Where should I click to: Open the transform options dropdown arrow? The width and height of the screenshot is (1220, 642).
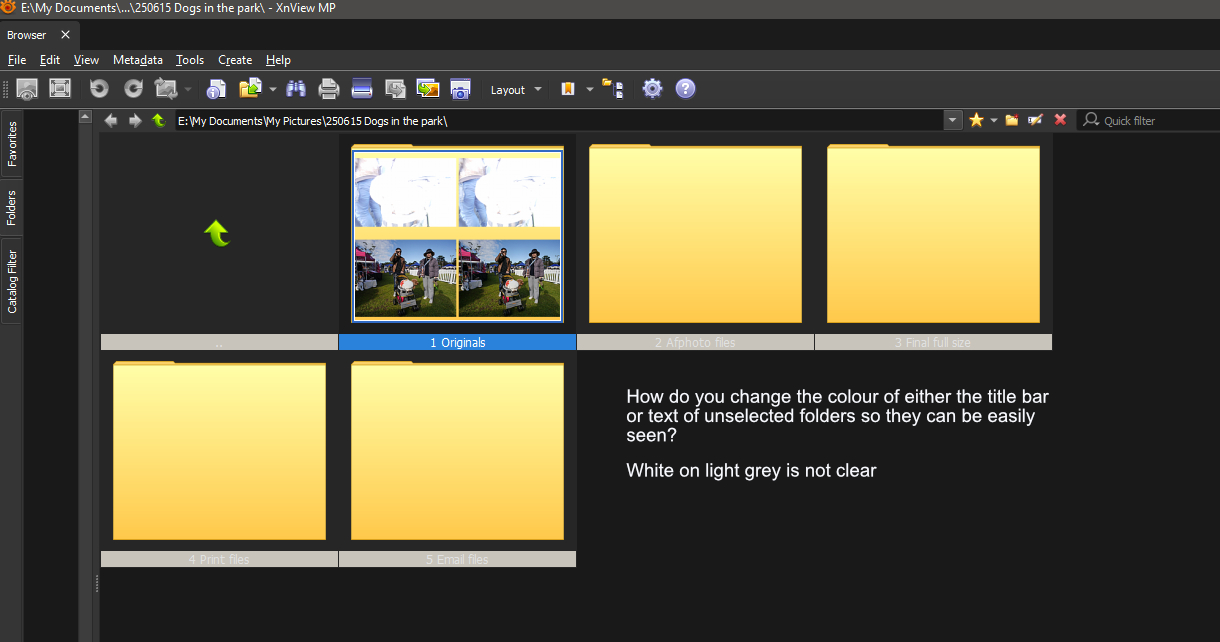(188, 89)
